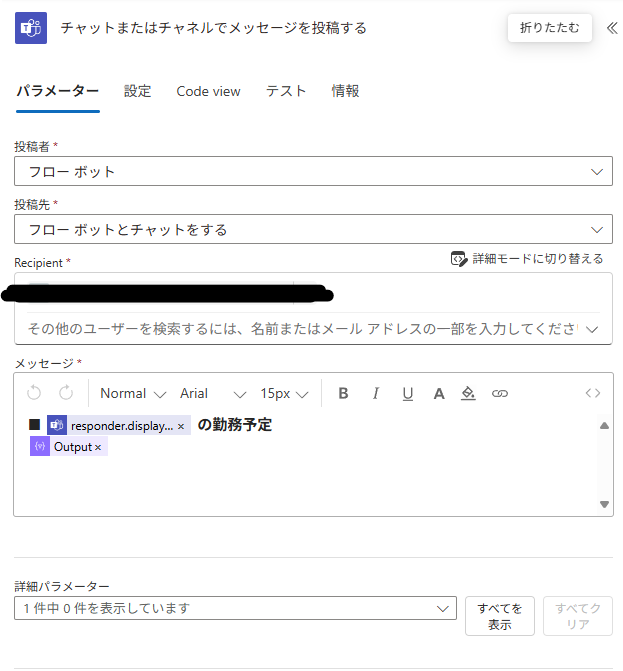Open the 投稿先 dropdown

coord(313,229)
